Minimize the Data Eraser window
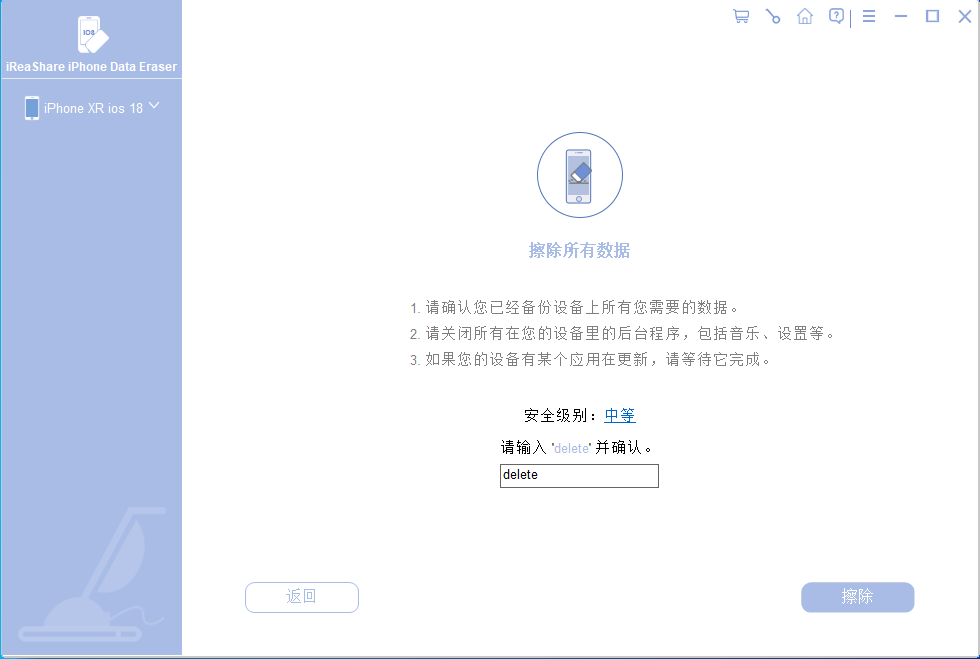The height and width of the screenshot is (659, 980). [901, 16]
